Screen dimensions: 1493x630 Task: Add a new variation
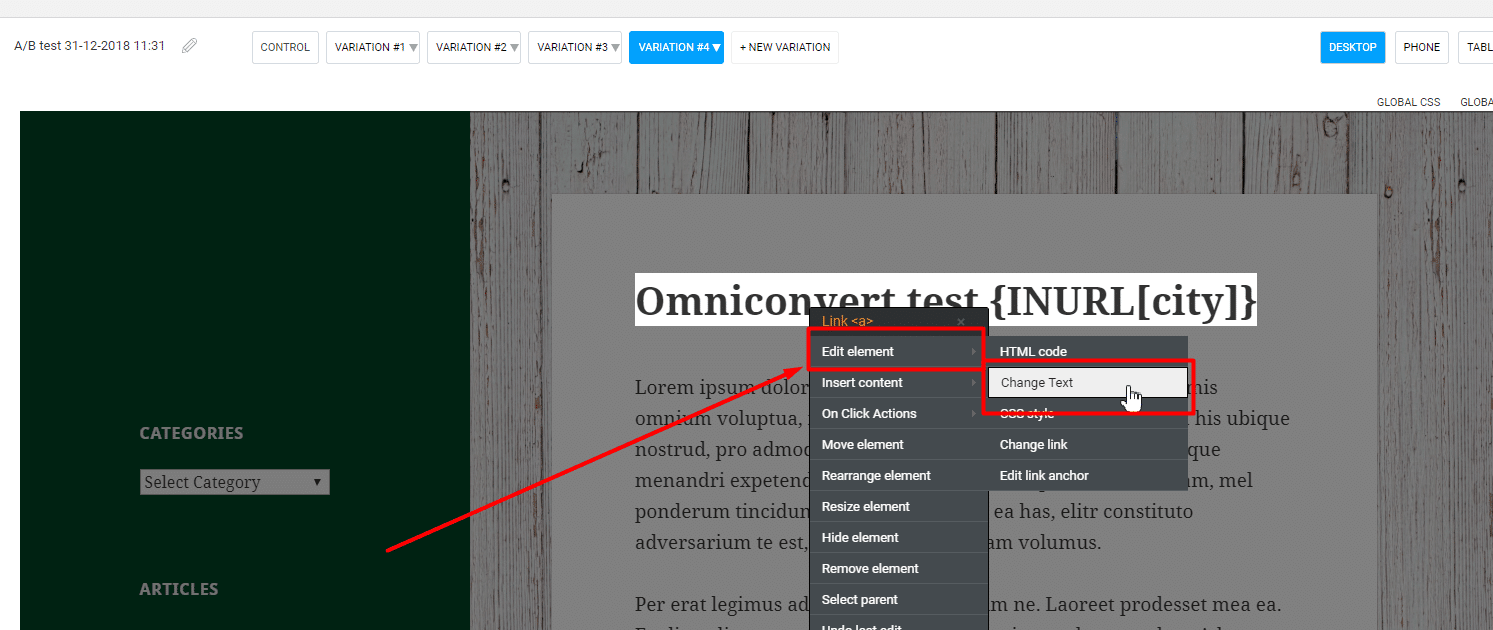tap(785, 47)
